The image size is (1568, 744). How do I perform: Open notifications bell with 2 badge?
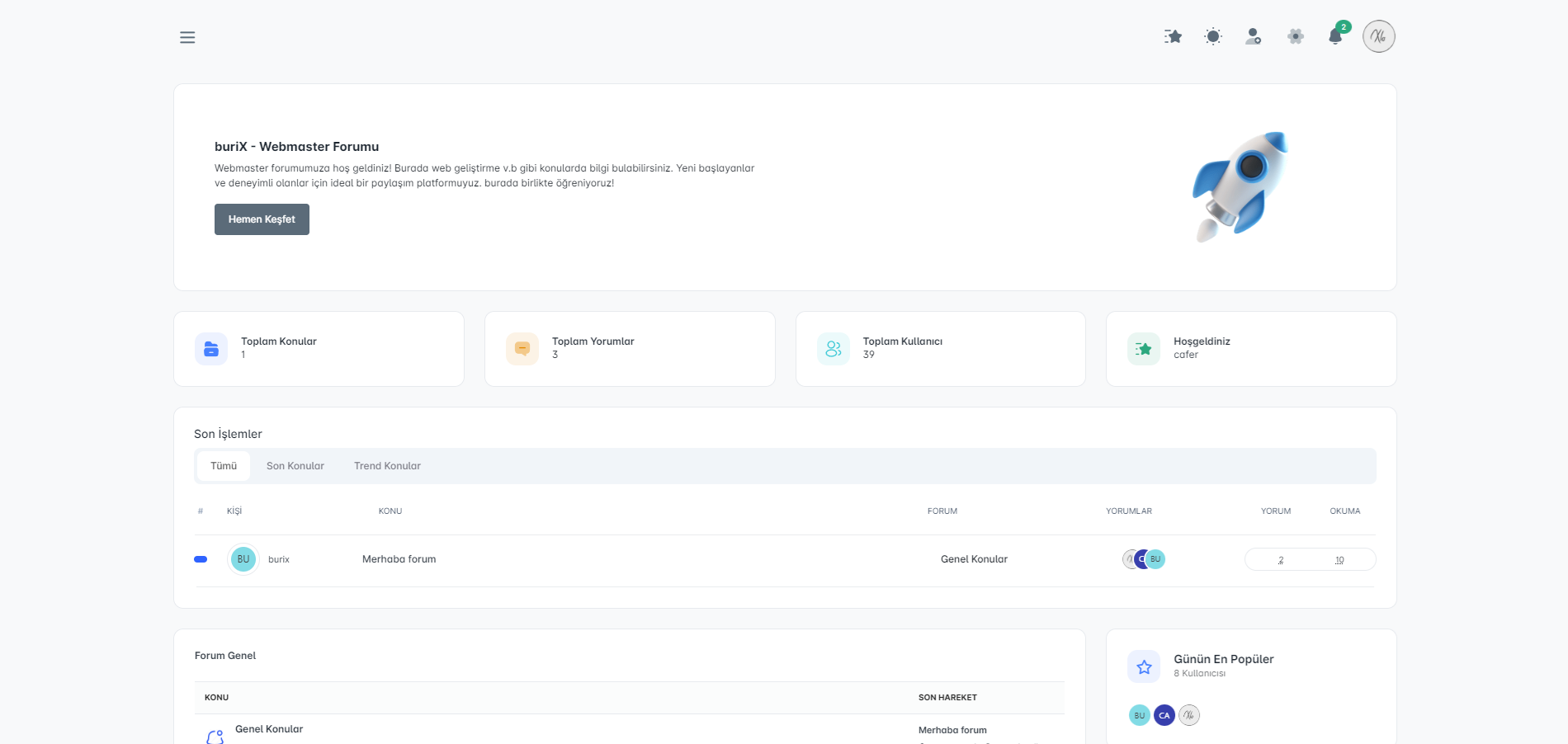click(x=1335, y=36)
